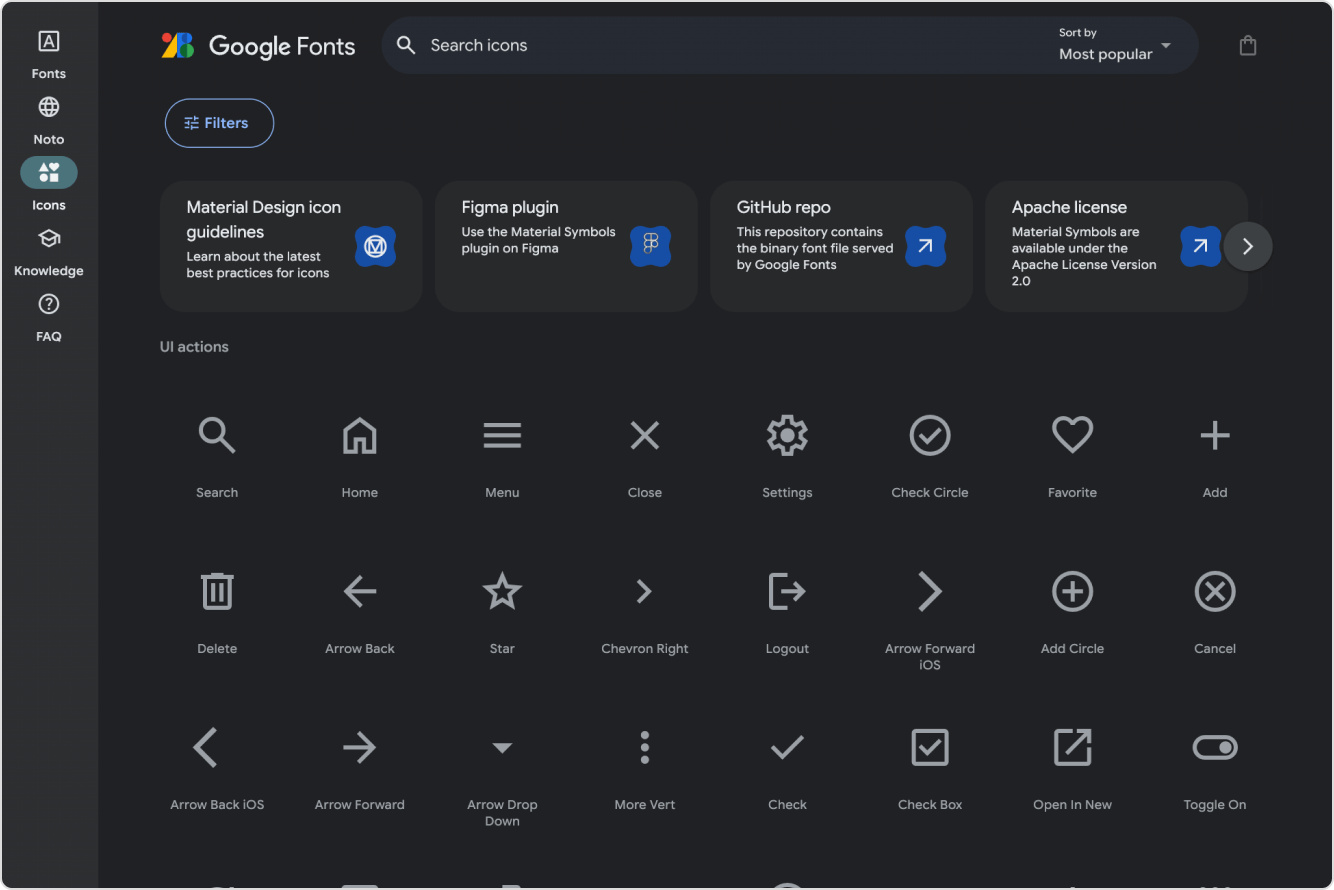This screenshot has width=1334, height=890.
Task: Click the Google Fonts logo
Action: point(258,46)
